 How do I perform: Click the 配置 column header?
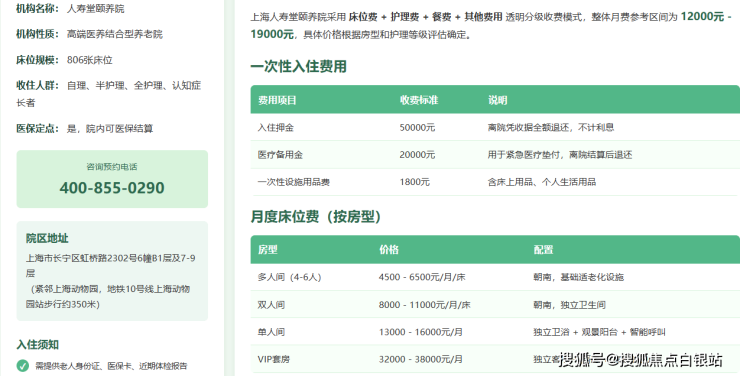pos(543,250)
